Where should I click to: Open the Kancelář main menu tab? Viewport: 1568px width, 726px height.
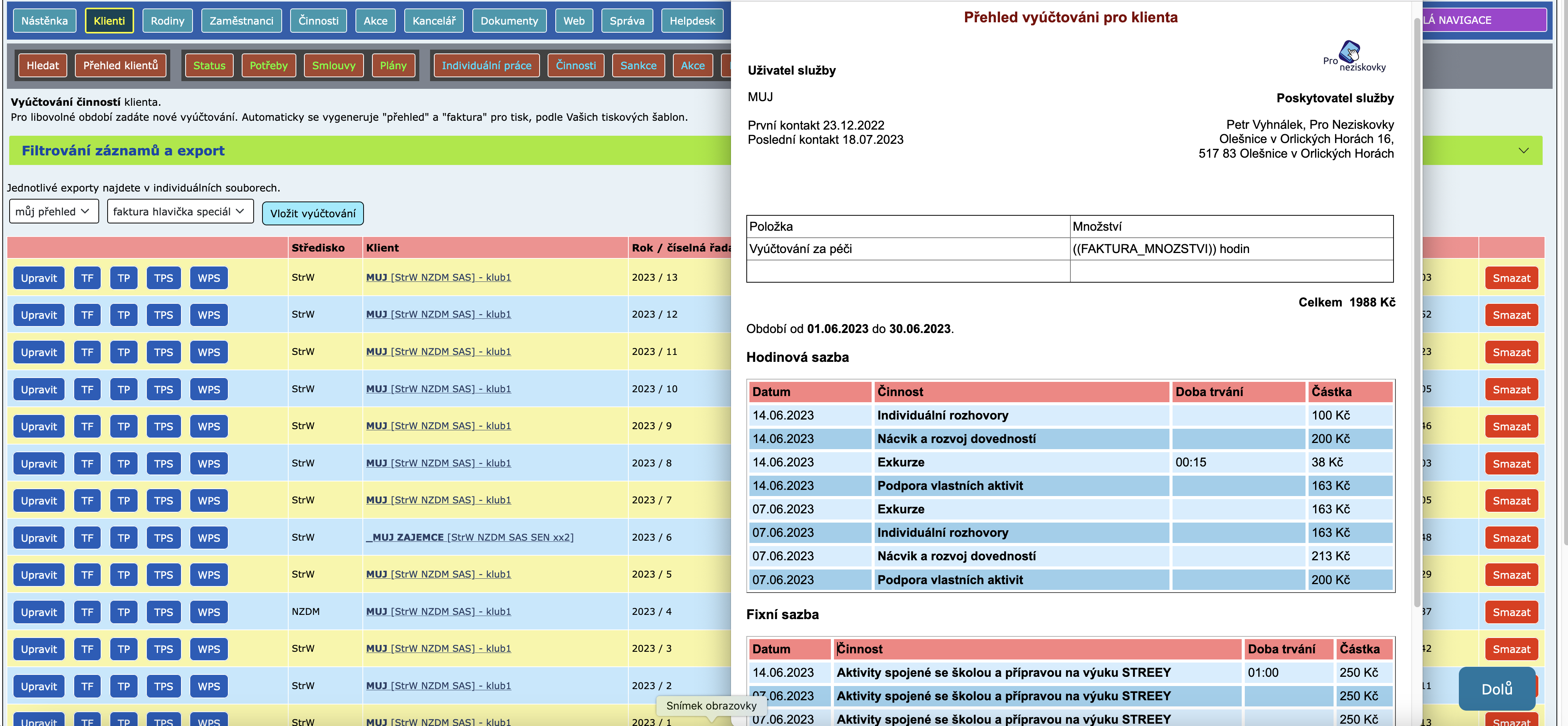tap(434, 21)
